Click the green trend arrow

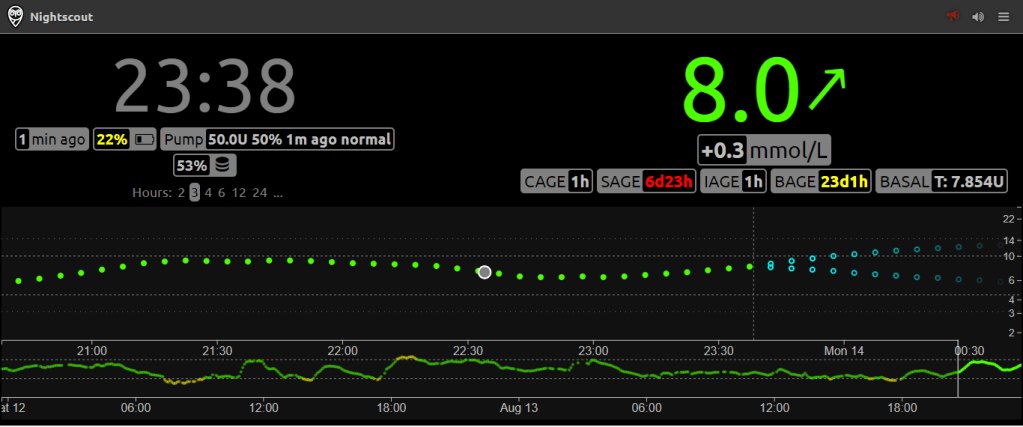826,90
